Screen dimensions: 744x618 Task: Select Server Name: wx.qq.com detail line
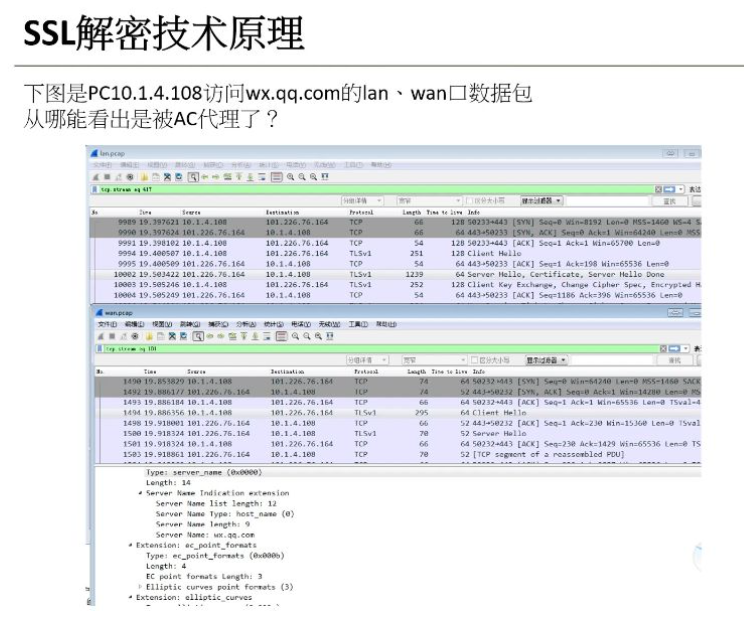tap(205, 535)
